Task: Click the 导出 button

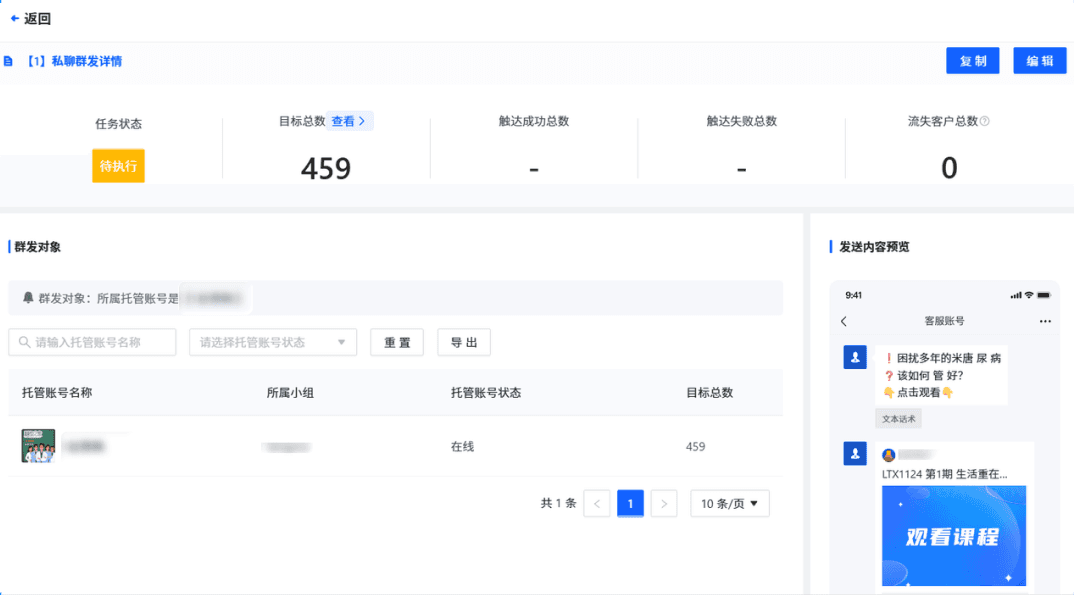Action: pos(464,342)
